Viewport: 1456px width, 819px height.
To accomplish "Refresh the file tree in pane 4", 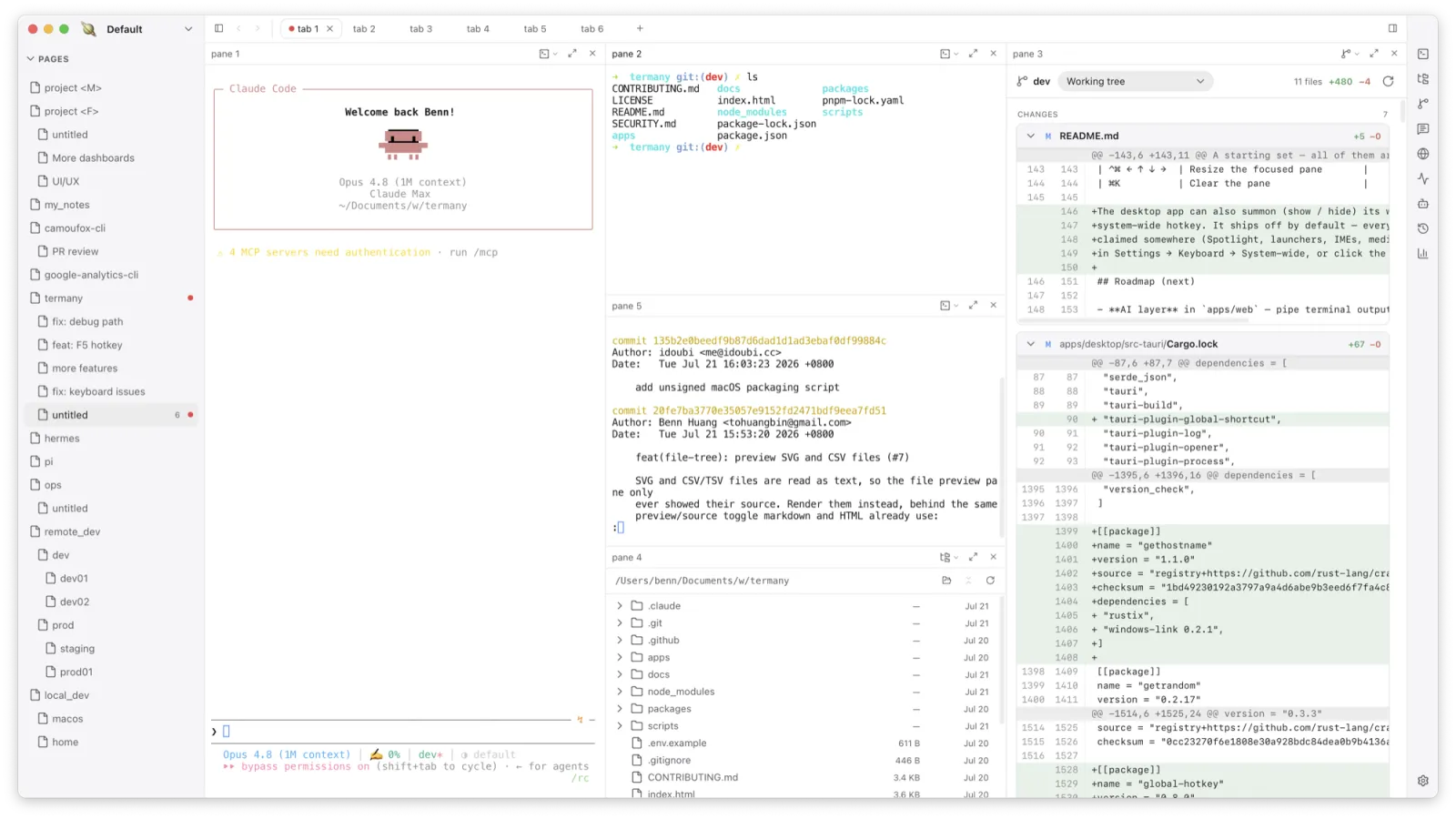I will [990, 581].
